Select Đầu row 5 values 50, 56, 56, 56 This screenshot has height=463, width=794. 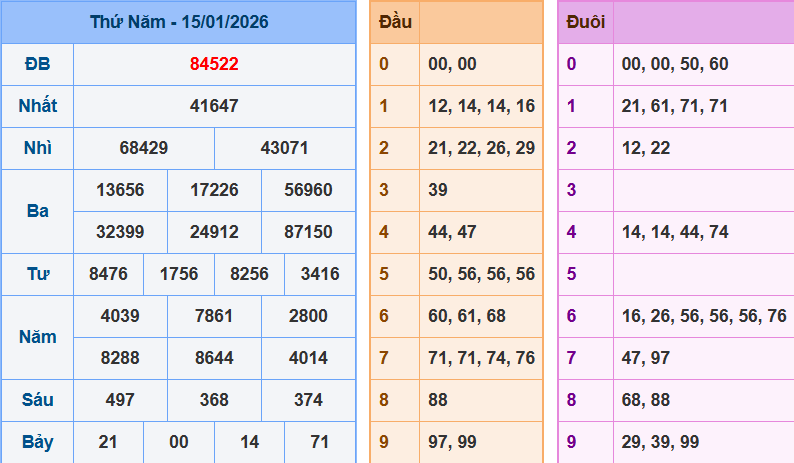[x=481, y=274]
